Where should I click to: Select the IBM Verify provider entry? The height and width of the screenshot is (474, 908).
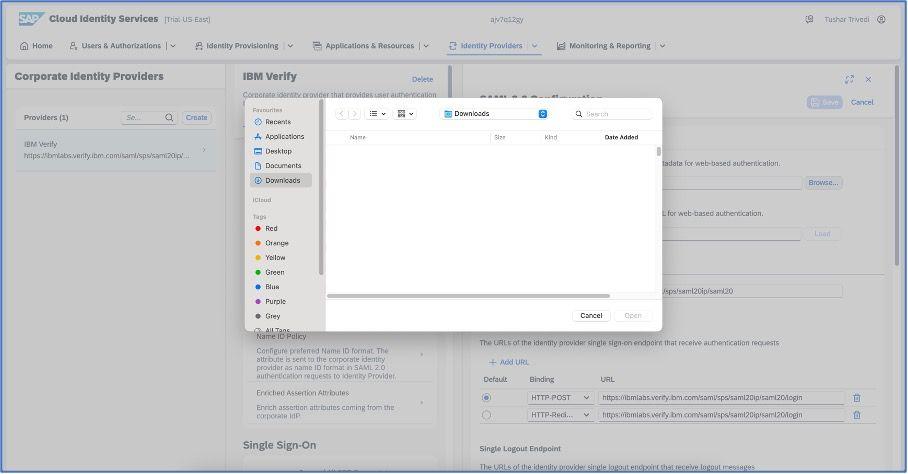coord(116,150)
